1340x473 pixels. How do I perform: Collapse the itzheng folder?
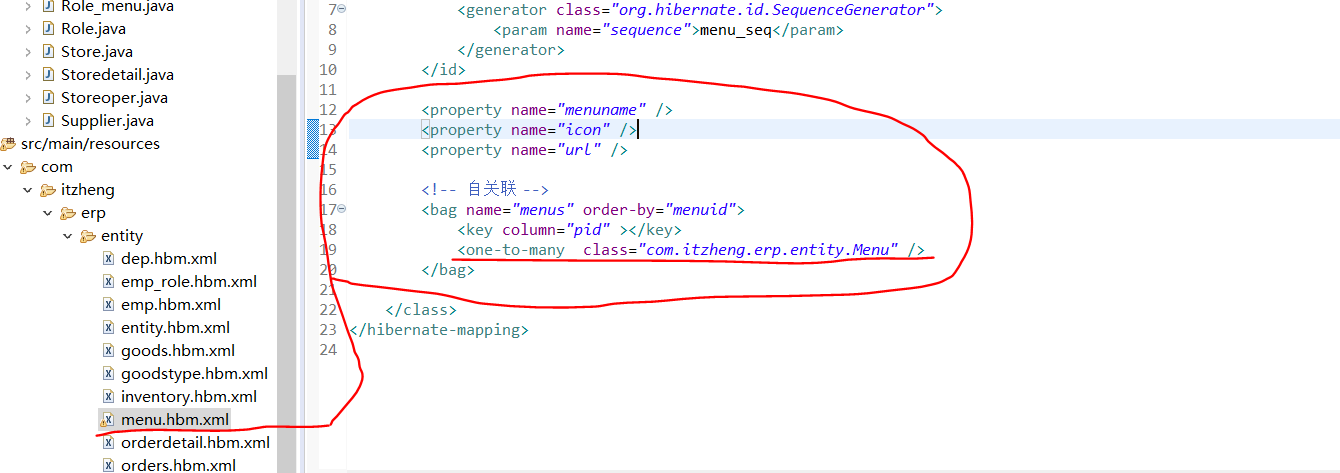point(28,190)
